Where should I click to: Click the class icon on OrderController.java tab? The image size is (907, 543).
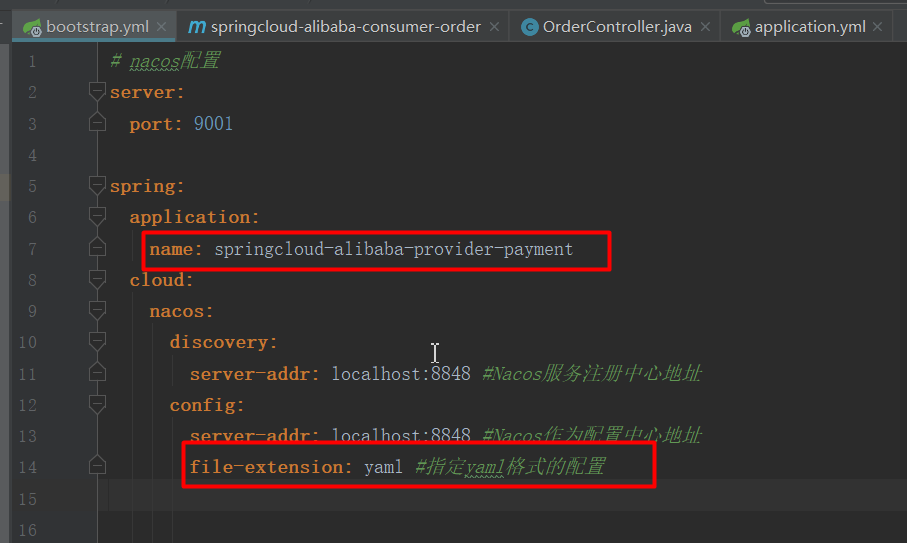[529, 27]
